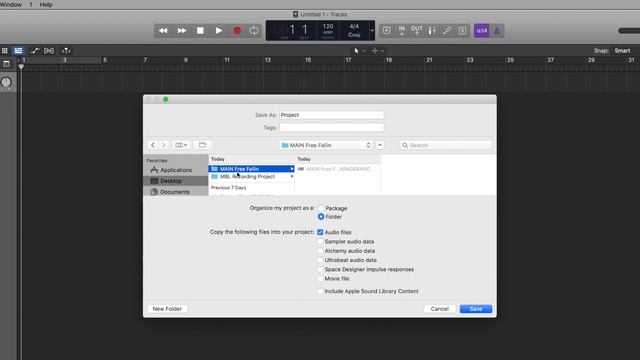Click the Stop transport button
The width and height of the screenshot is (640, 360).
200,31
